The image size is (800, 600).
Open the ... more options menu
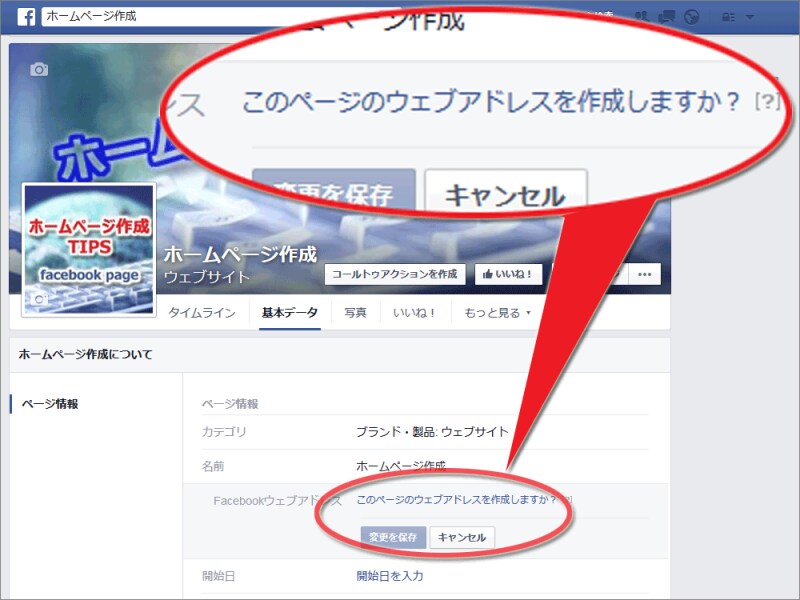click(x=645, y=274)
